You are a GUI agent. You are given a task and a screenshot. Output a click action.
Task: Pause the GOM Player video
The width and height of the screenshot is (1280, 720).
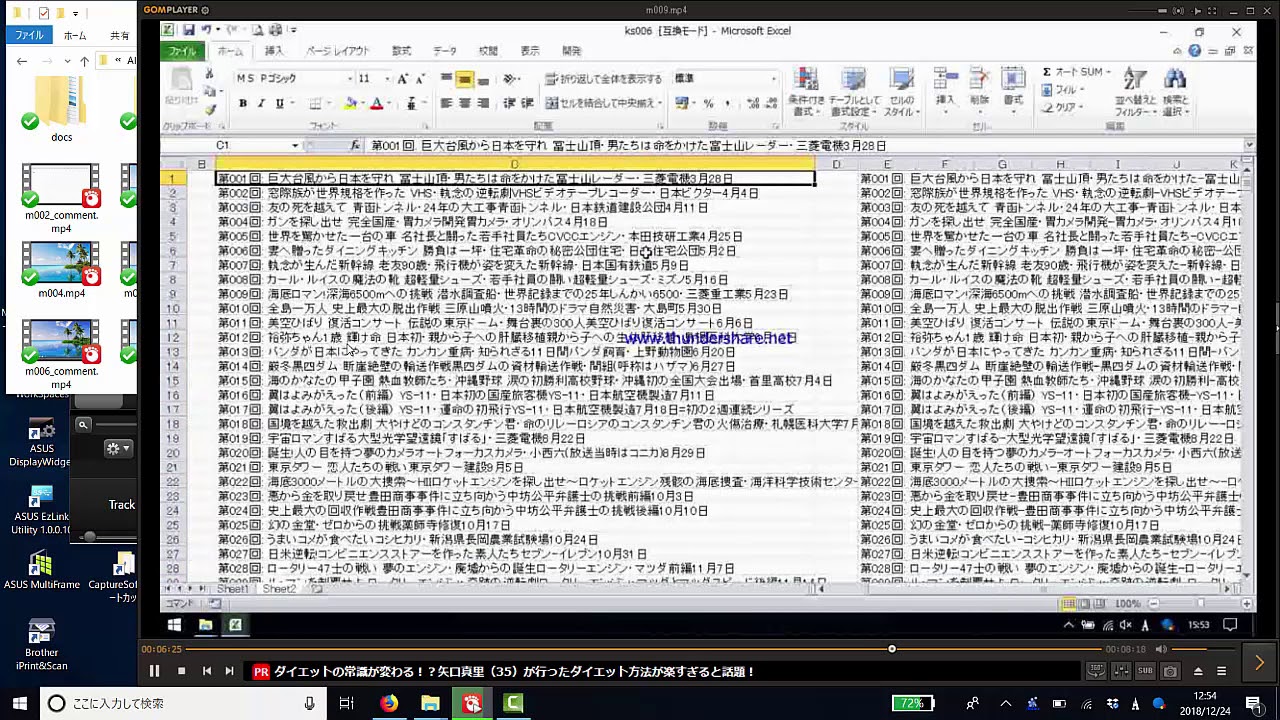[x=154, y=671]
